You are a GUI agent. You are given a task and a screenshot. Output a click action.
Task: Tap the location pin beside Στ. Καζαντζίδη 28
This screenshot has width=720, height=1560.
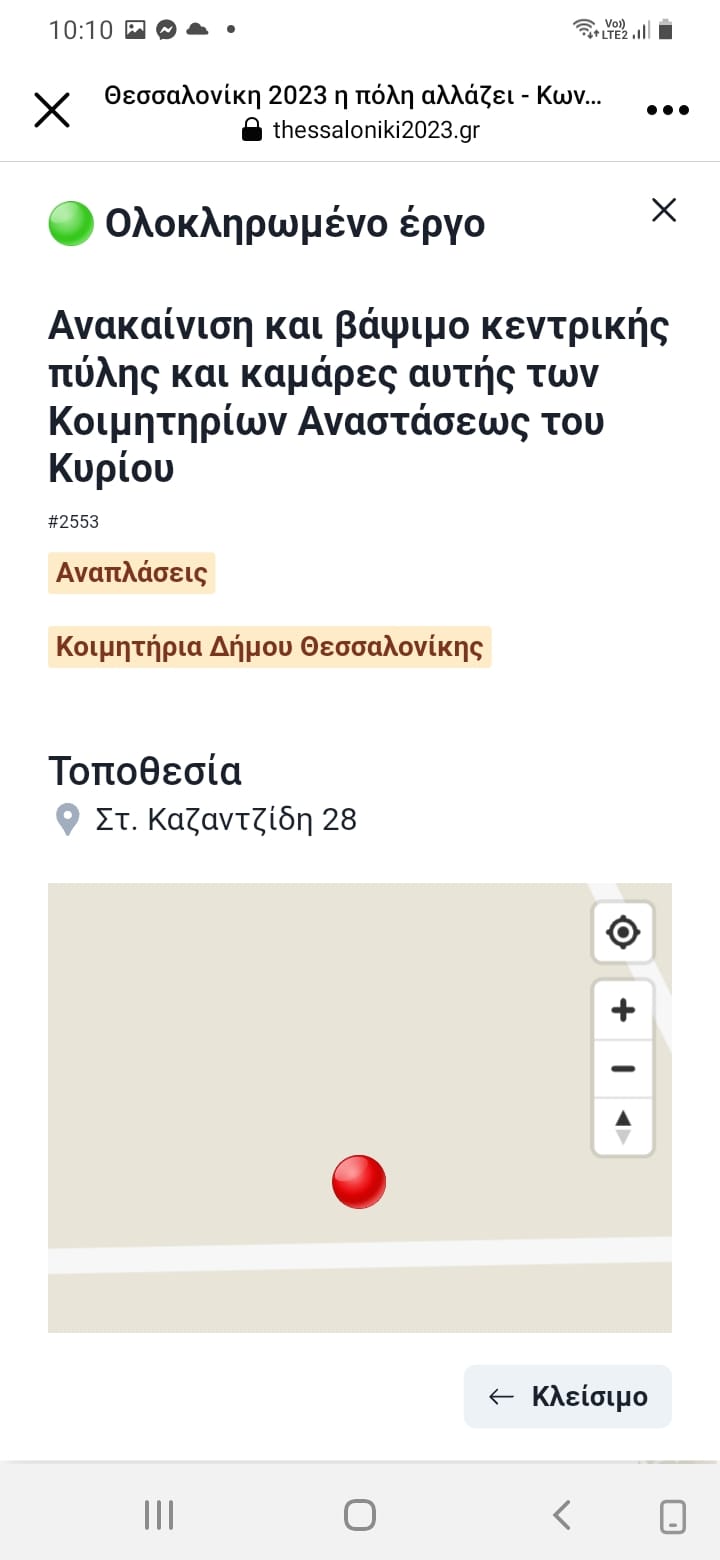point(67,820)
